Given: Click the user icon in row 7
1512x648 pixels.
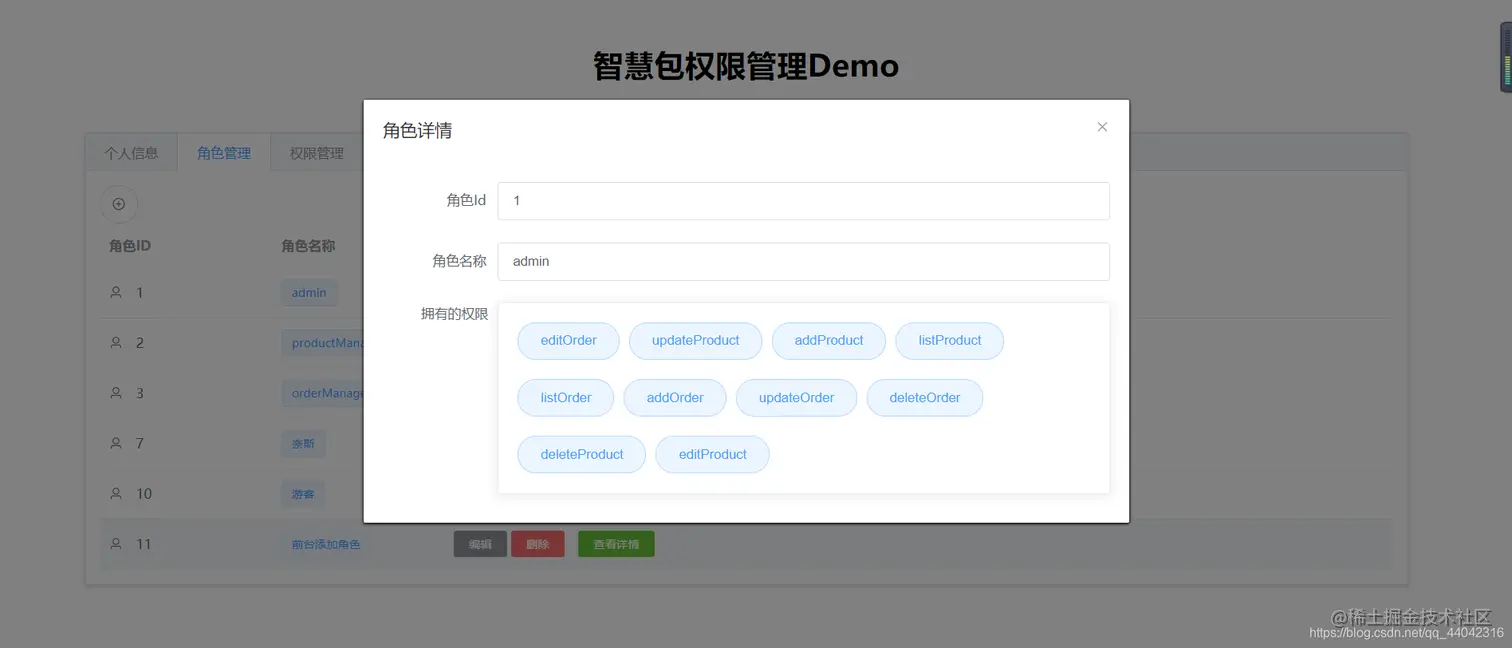Looking at the screenshot, I should [x=116, y=443].
